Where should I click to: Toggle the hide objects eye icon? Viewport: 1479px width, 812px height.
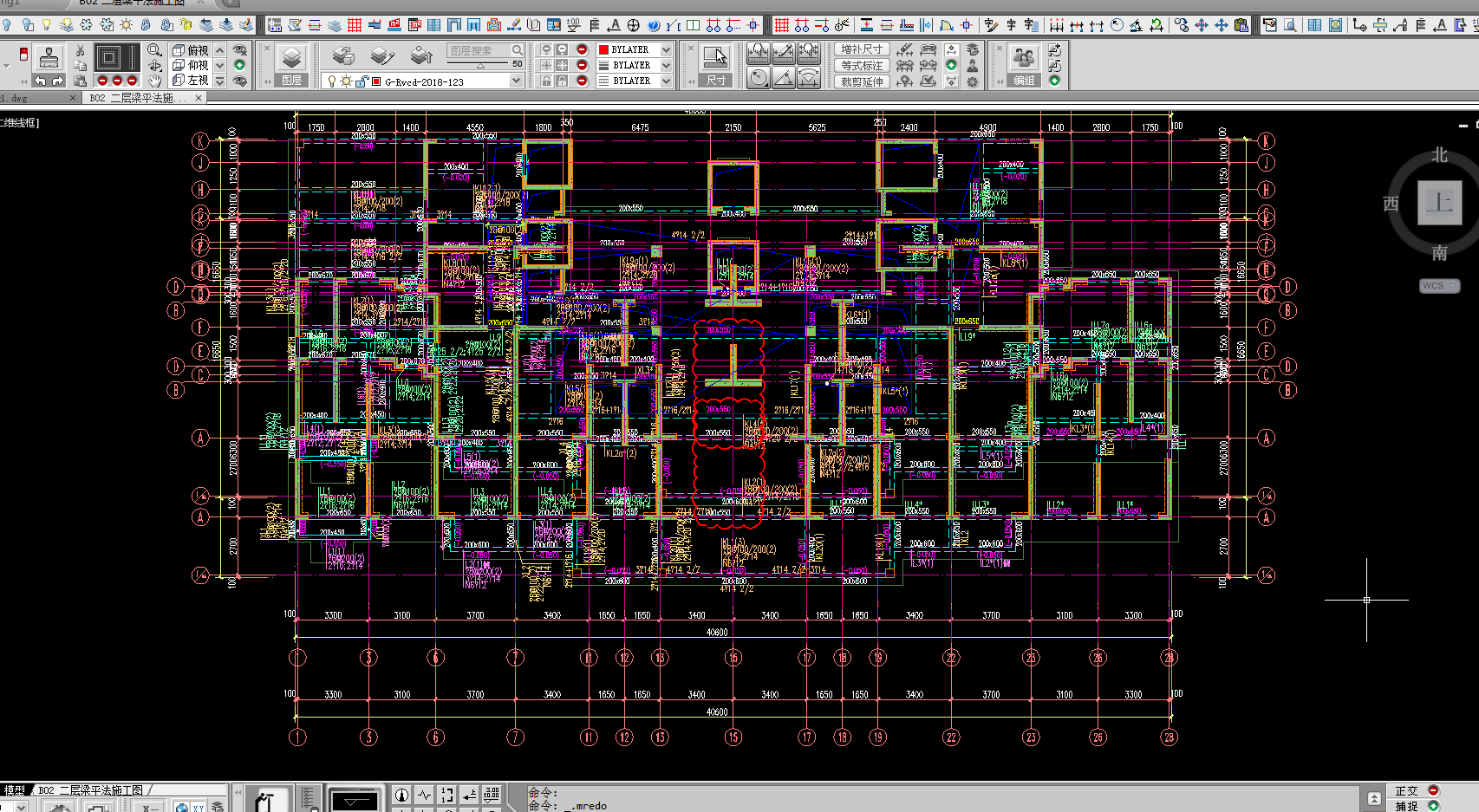pyautogui.click(x=240, y=50)
